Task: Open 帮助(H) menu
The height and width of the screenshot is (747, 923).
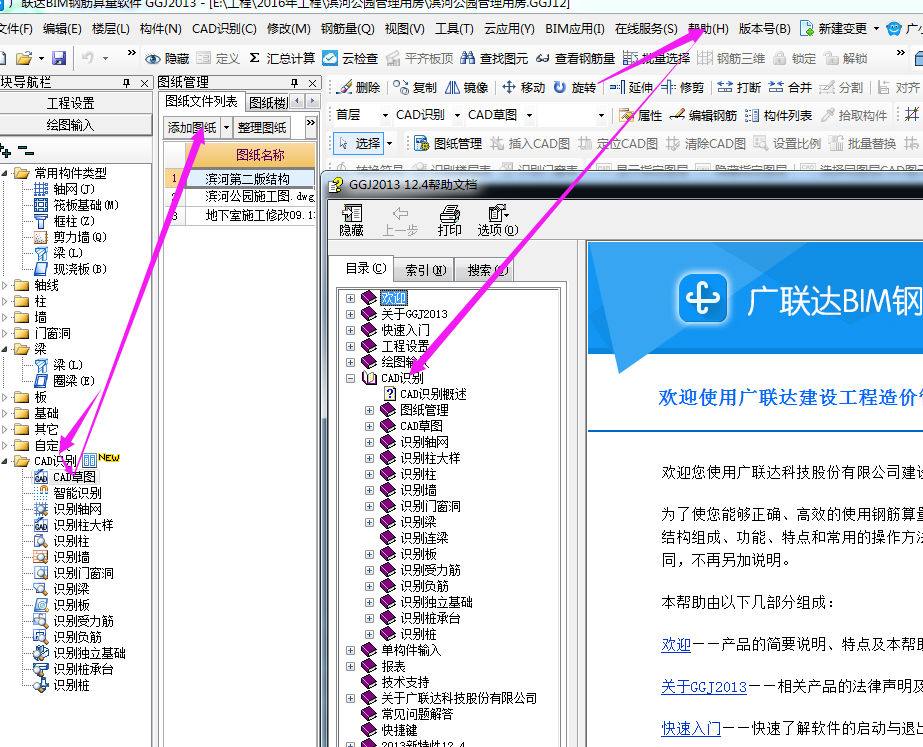Action: 708,28
